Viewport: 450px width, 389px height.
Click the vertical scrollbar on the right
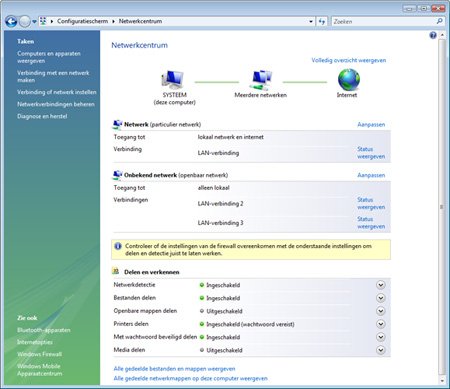[x=442, y=207]
